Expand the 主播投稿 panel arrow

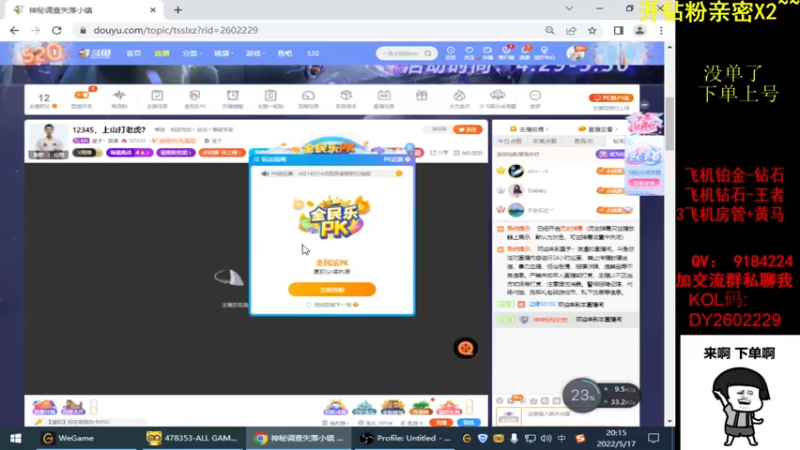coord(548,129)
